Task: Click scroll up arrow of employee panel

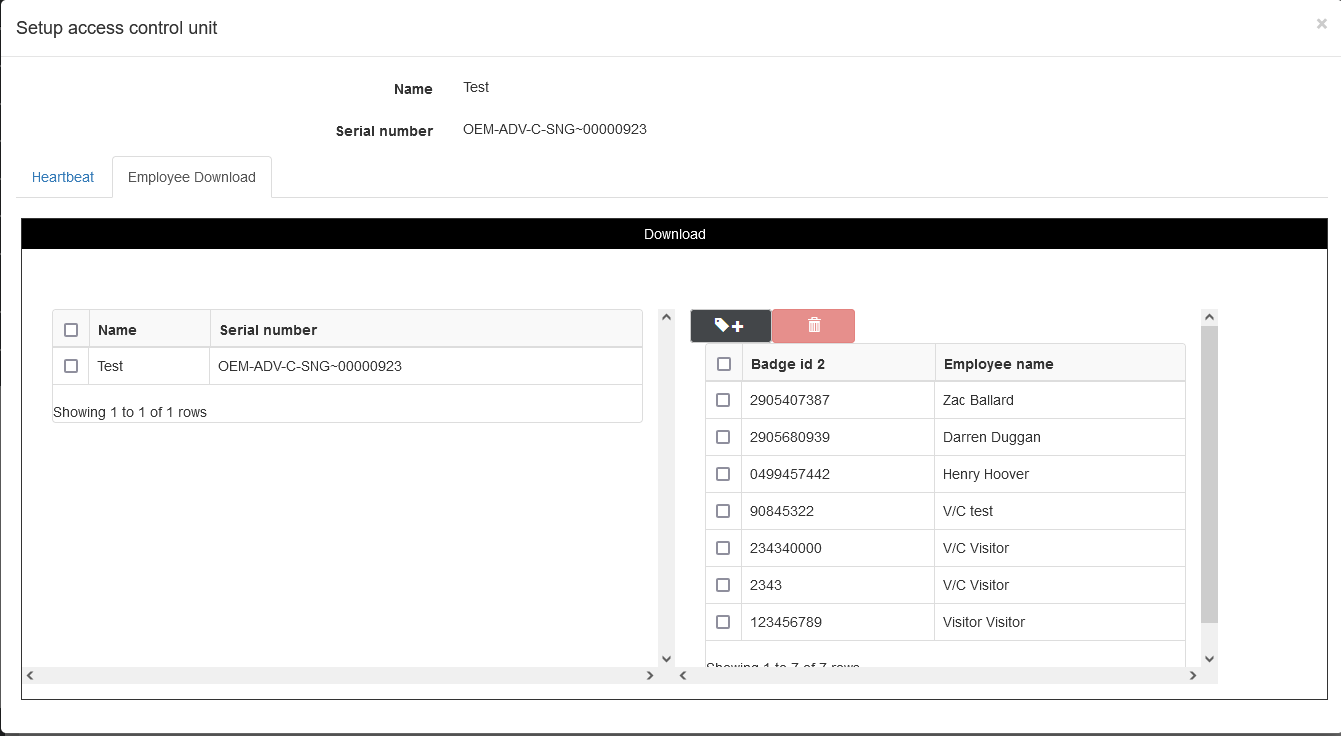Action: 1209,317
